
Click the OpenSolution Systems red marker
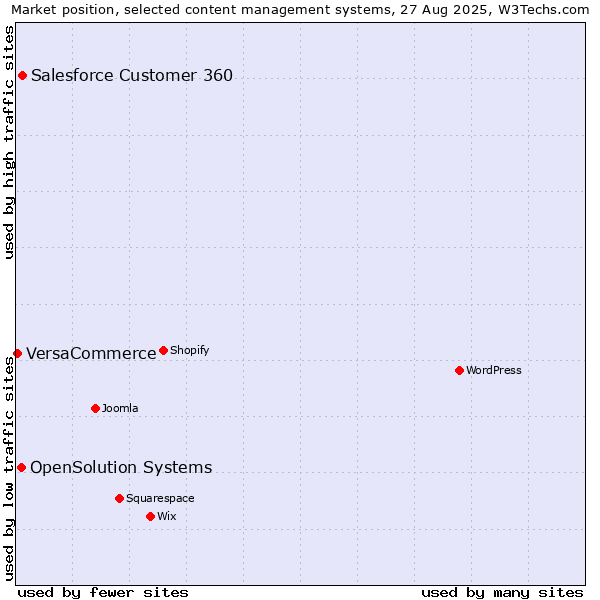pyautogui.click(x=21, y=467)
